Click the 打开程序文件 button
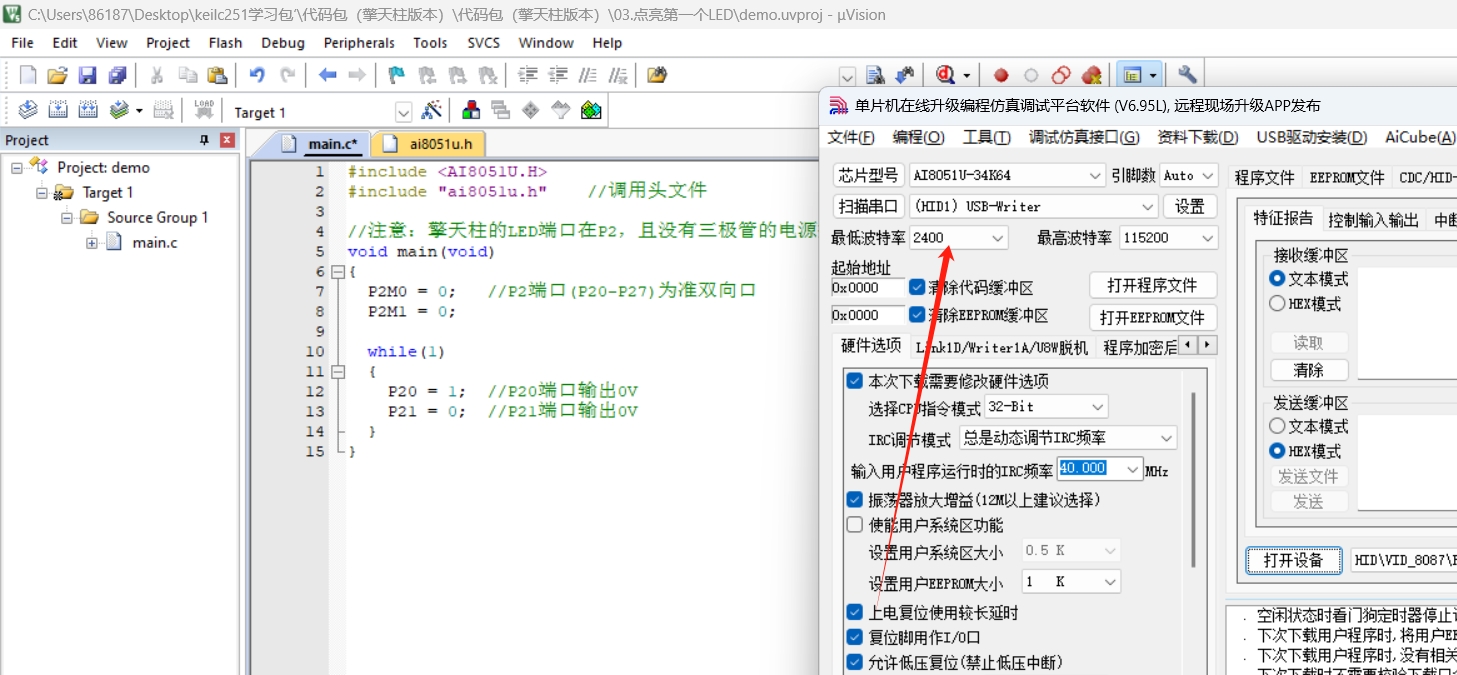The image size is (1457, 675). (x=1152, y=285)
